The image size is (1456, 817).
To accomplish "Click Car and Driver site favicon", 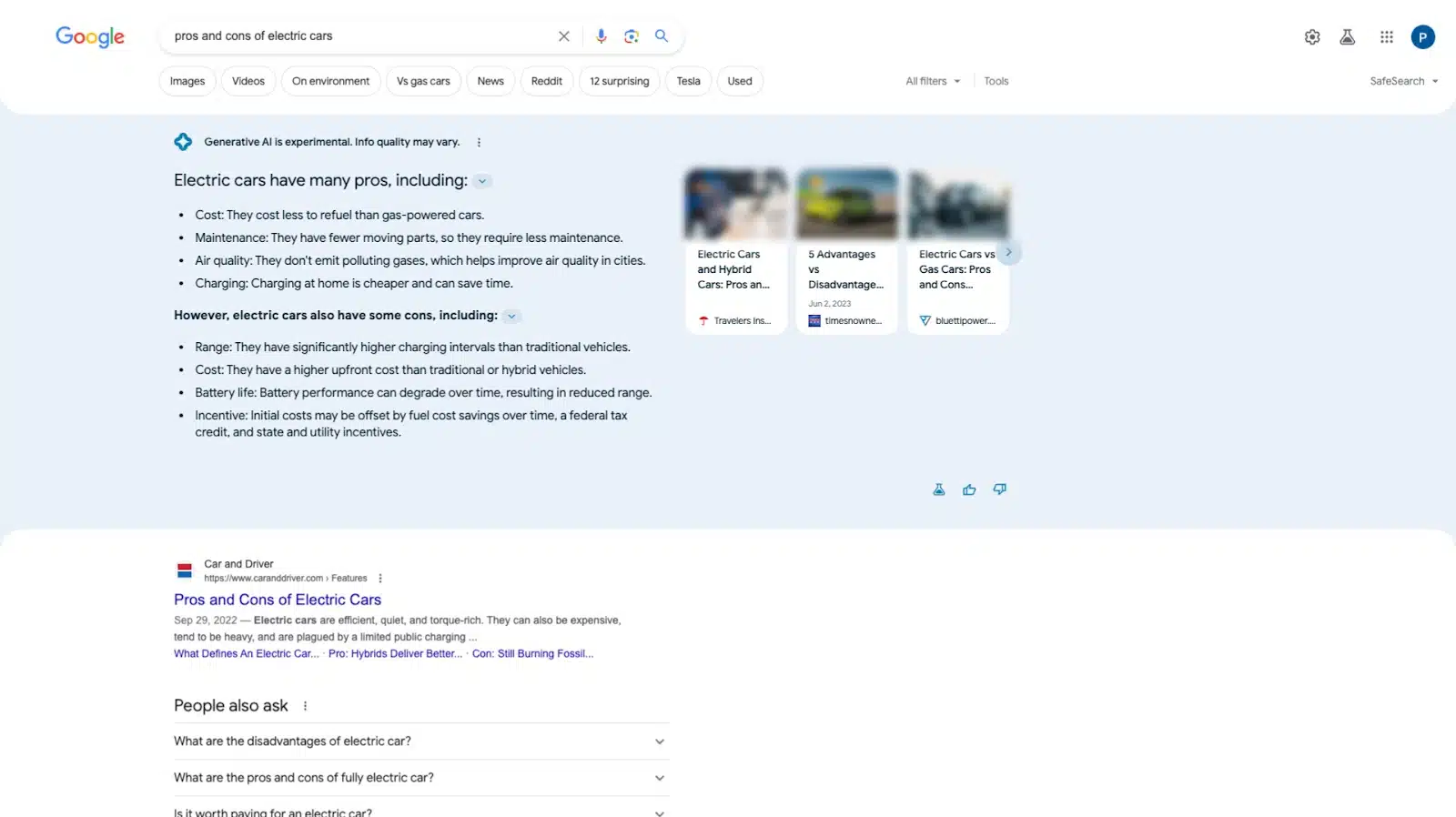I will tap(185, 570).
